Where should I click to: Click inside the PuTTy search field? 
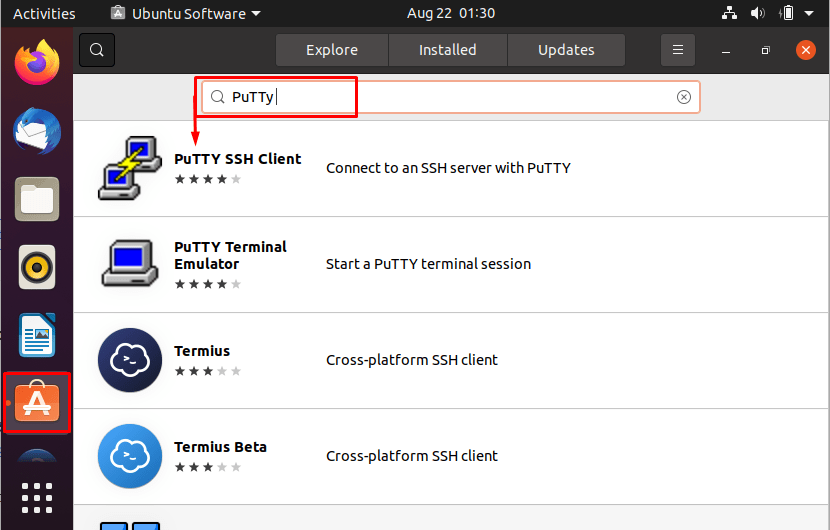click(x=451, y=97)
